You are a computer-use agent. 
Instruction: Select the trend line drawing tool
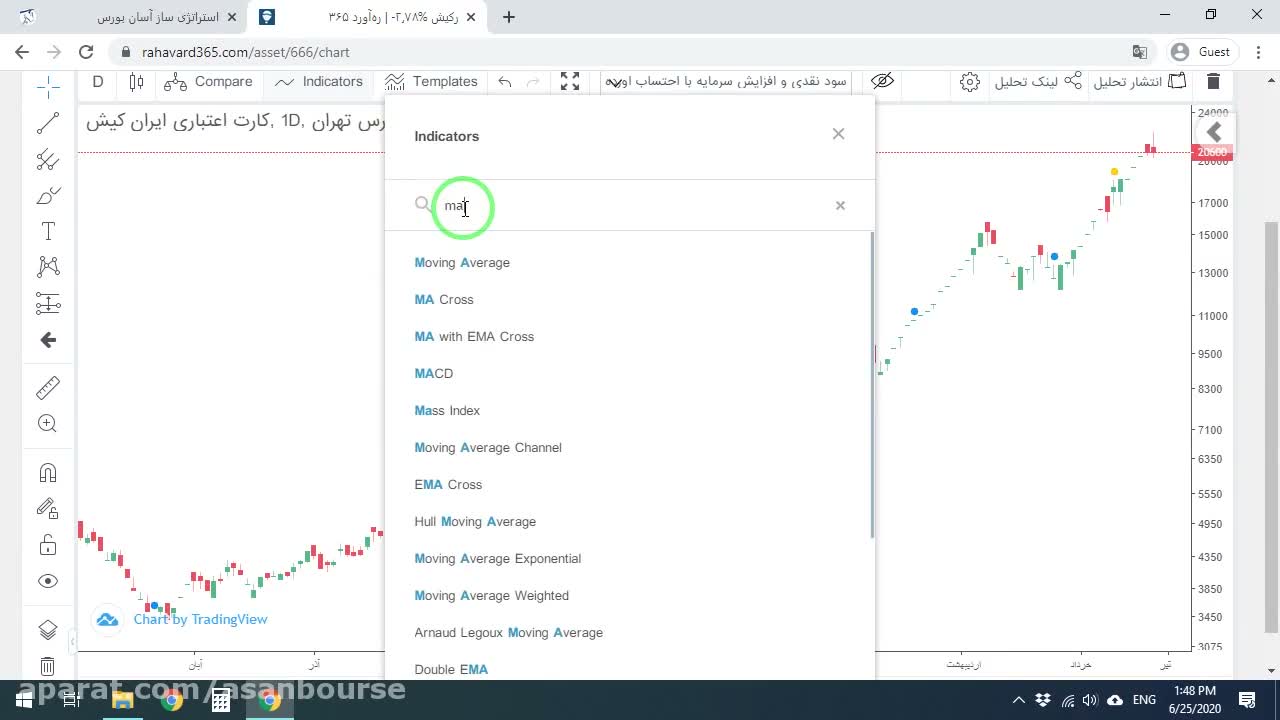tap(48, 123)
